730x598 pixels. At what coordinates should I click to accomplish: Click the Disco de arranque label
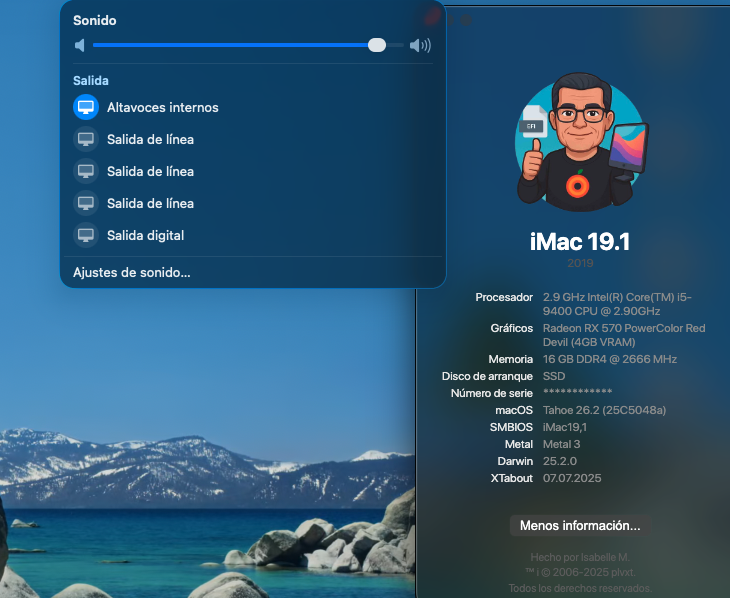(x=487, y=376)
